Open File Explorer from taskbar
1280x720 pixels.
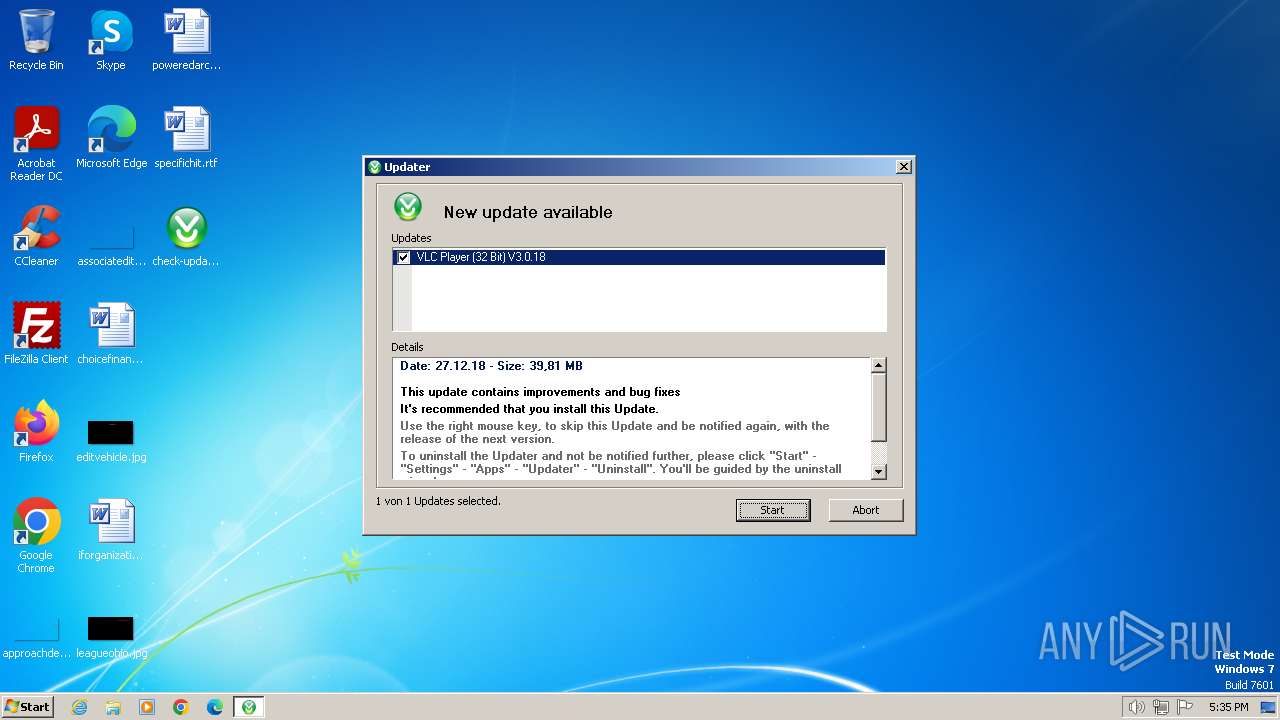(113, 707)
